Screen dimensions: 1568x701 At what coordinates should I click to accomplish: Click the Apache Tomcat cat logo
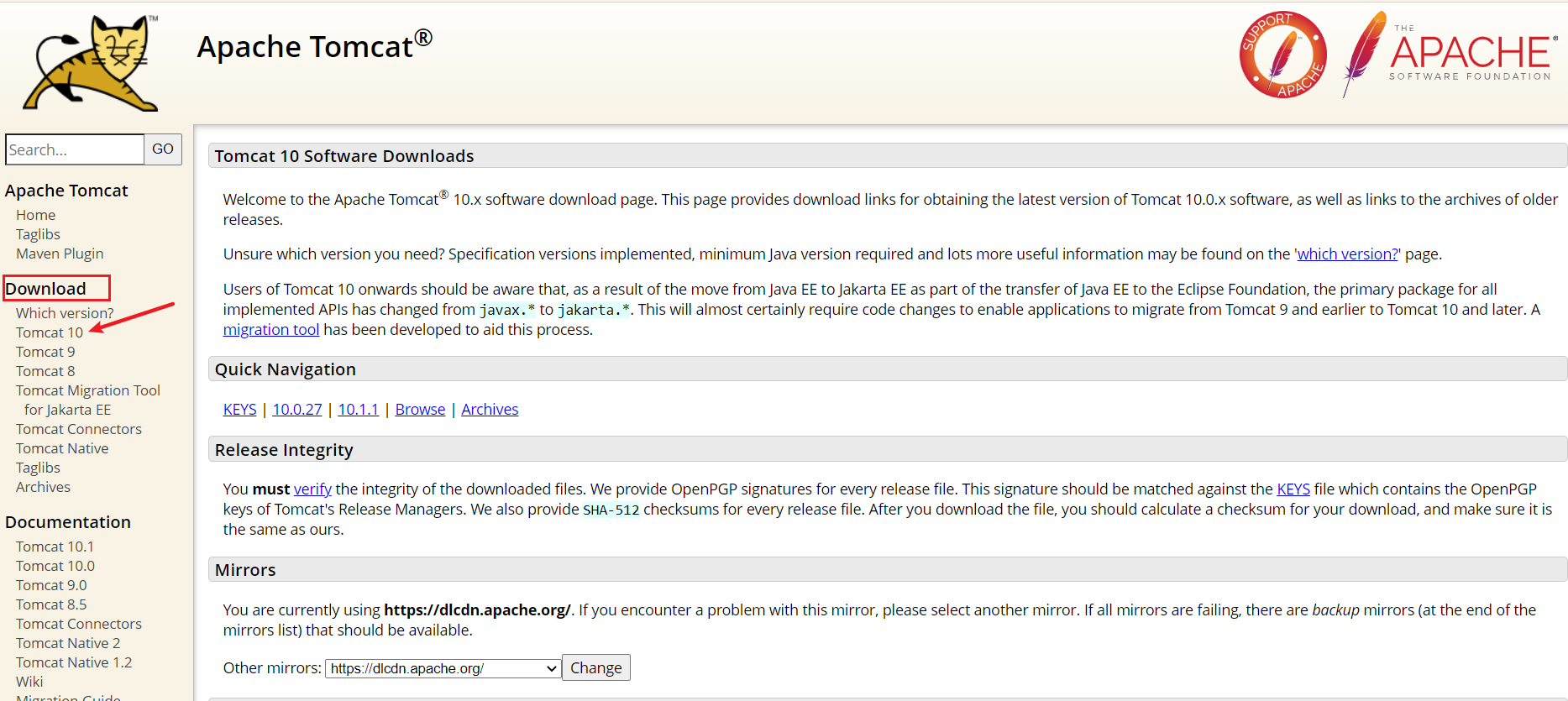point(91,63)
